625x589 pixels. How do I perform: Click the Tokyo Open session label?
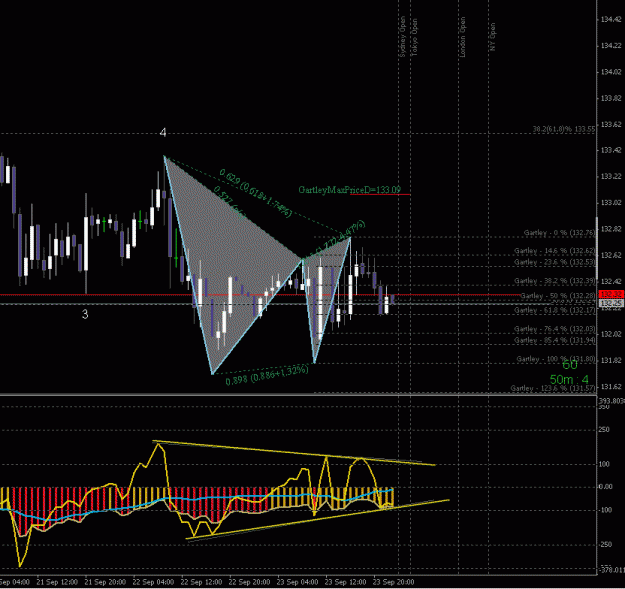tap(414, 37)
